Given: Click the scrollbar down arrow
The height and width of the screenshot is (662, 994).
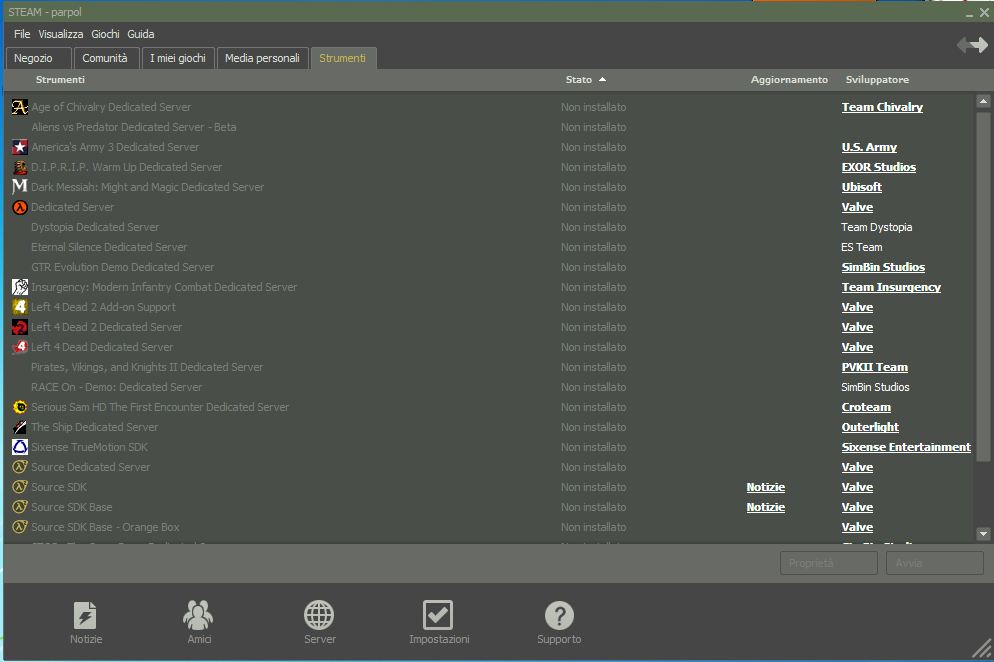Looking at the screenshot, I should [983, 534].
